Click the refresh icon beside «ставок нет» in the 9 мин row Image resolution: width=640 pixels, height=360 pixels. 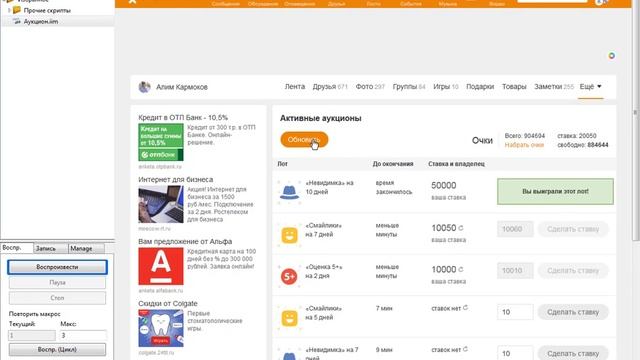pos(465,349)
